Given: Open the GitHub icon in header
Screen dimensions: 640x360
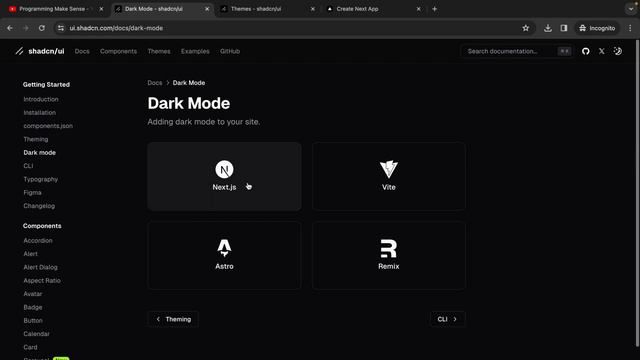Looking at the screenshot, I should [x=586, y=51].
